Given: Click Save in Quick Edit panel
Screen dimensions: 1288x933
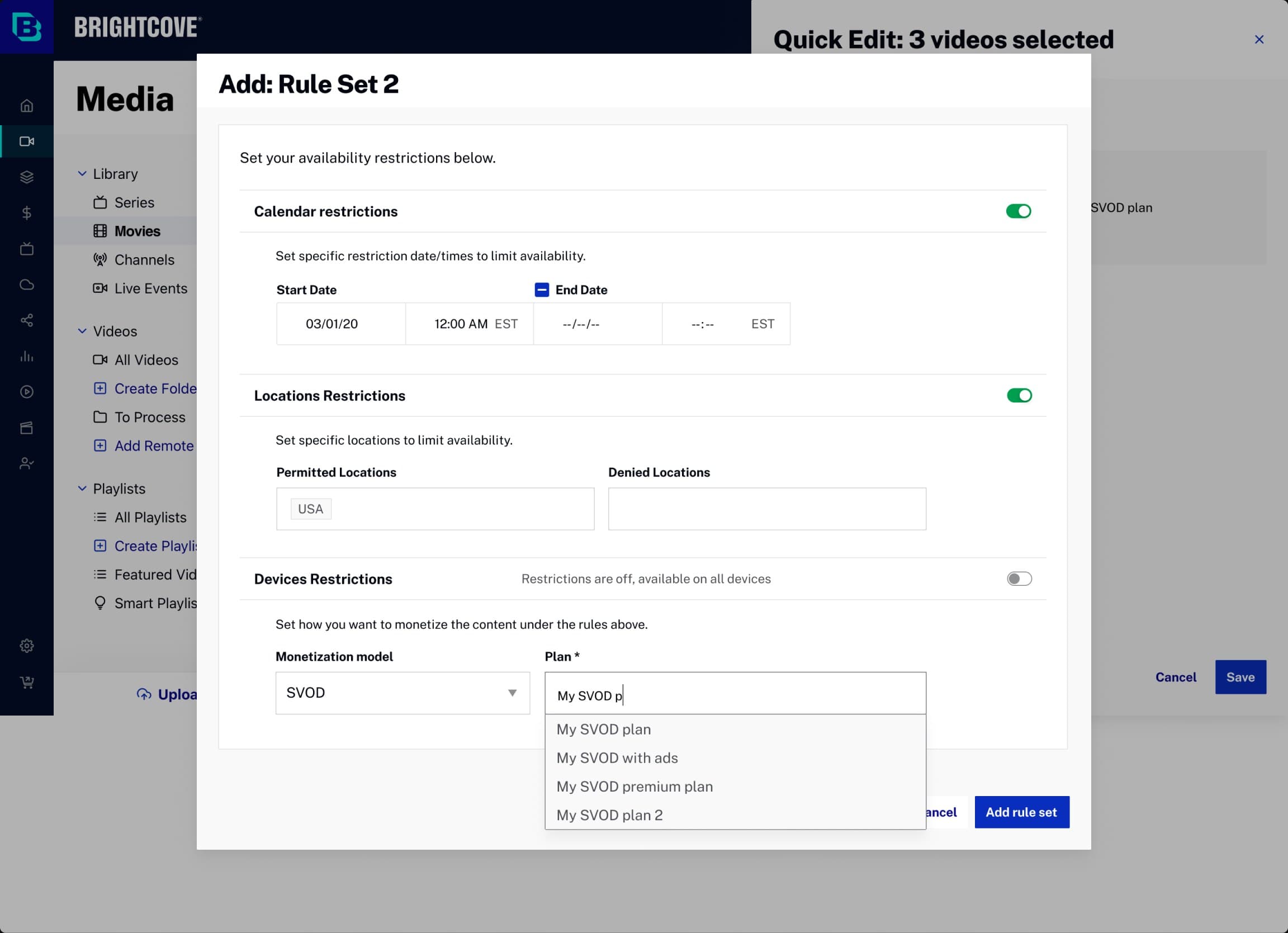Looking at the screenshot, I should coord(1240,677).
